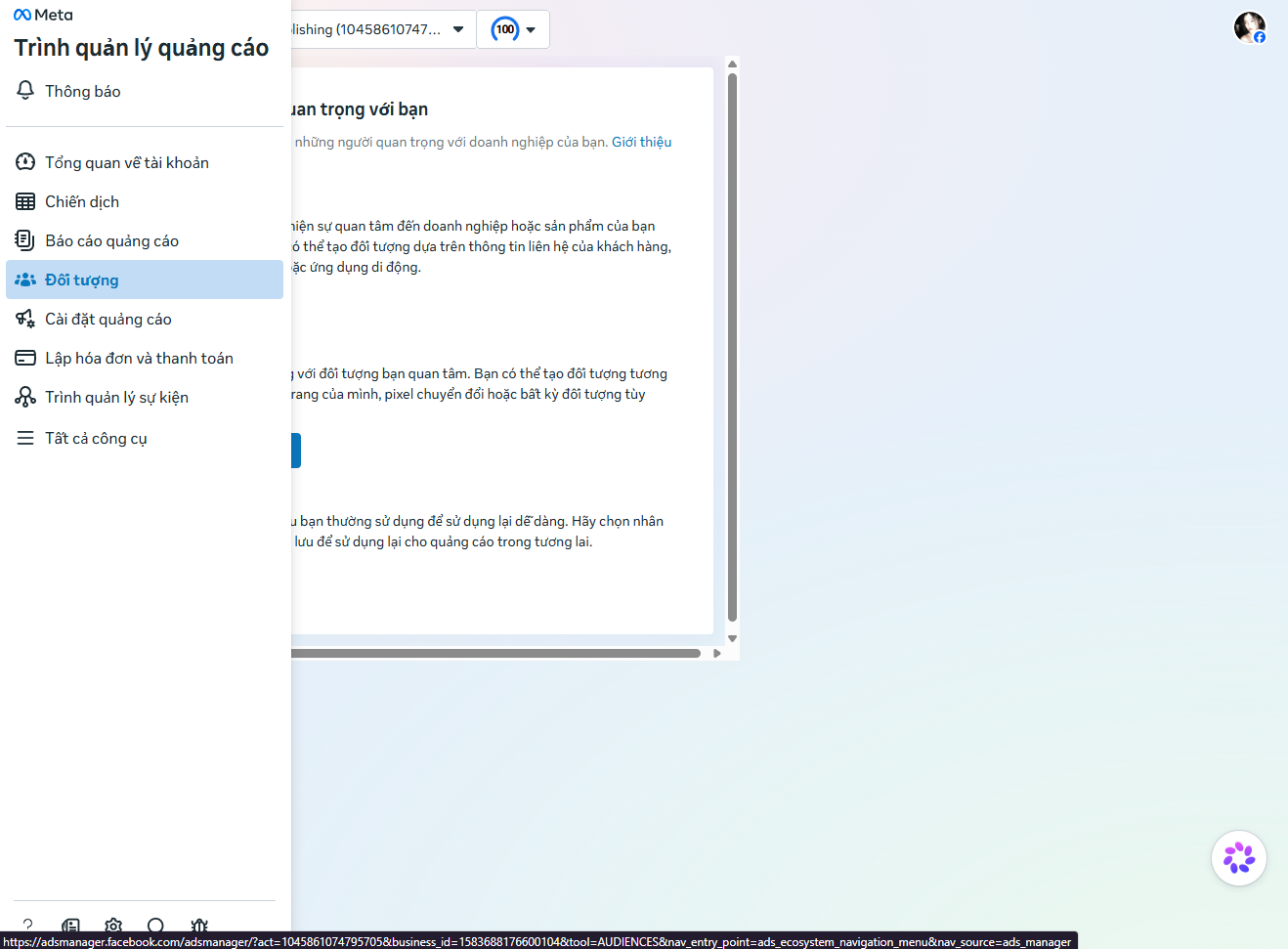Expand Tất cả công cụ
Image resolution: width=1288 pixels, height=949 pixels.
[x=145, y=438]
